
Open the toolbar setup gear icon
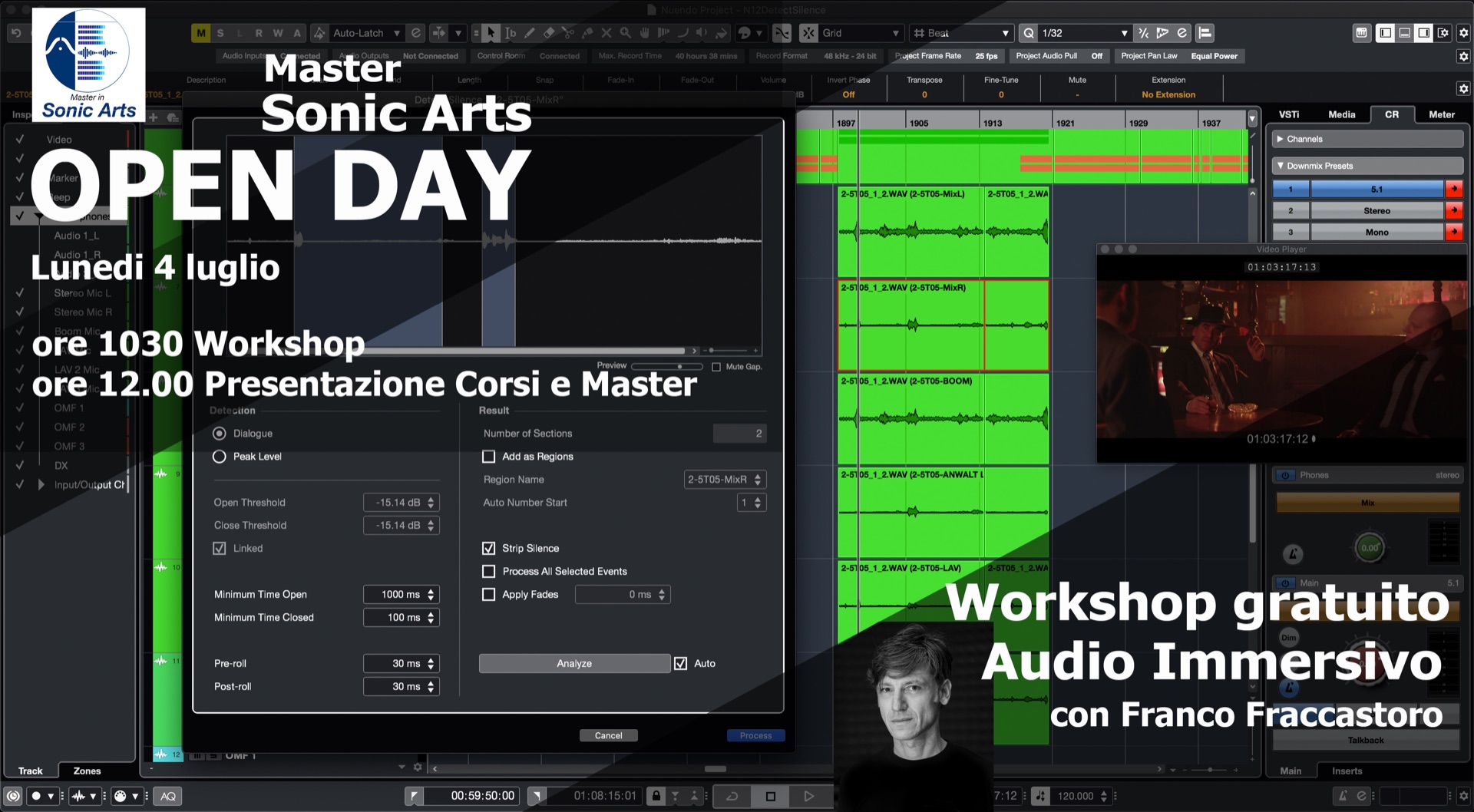(1463, 33)
